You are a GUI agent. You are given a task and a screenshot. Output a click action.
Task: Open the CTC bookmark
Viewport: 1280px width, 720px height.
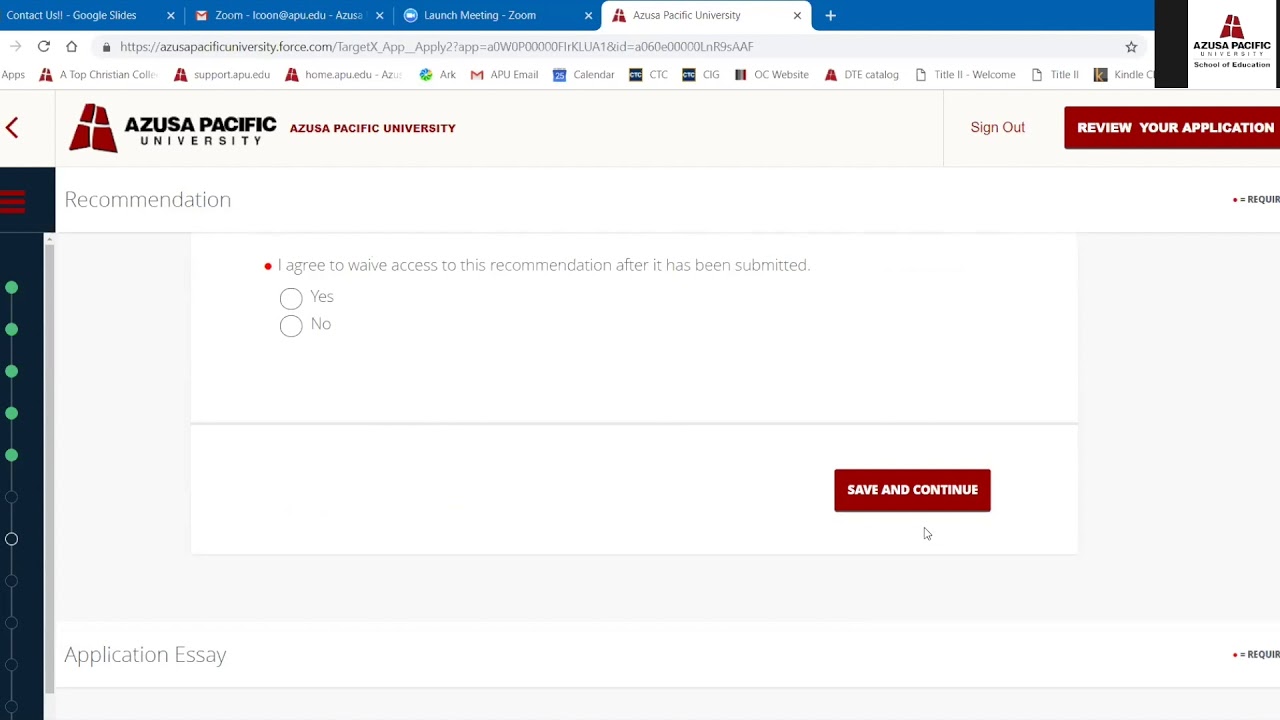648,74
